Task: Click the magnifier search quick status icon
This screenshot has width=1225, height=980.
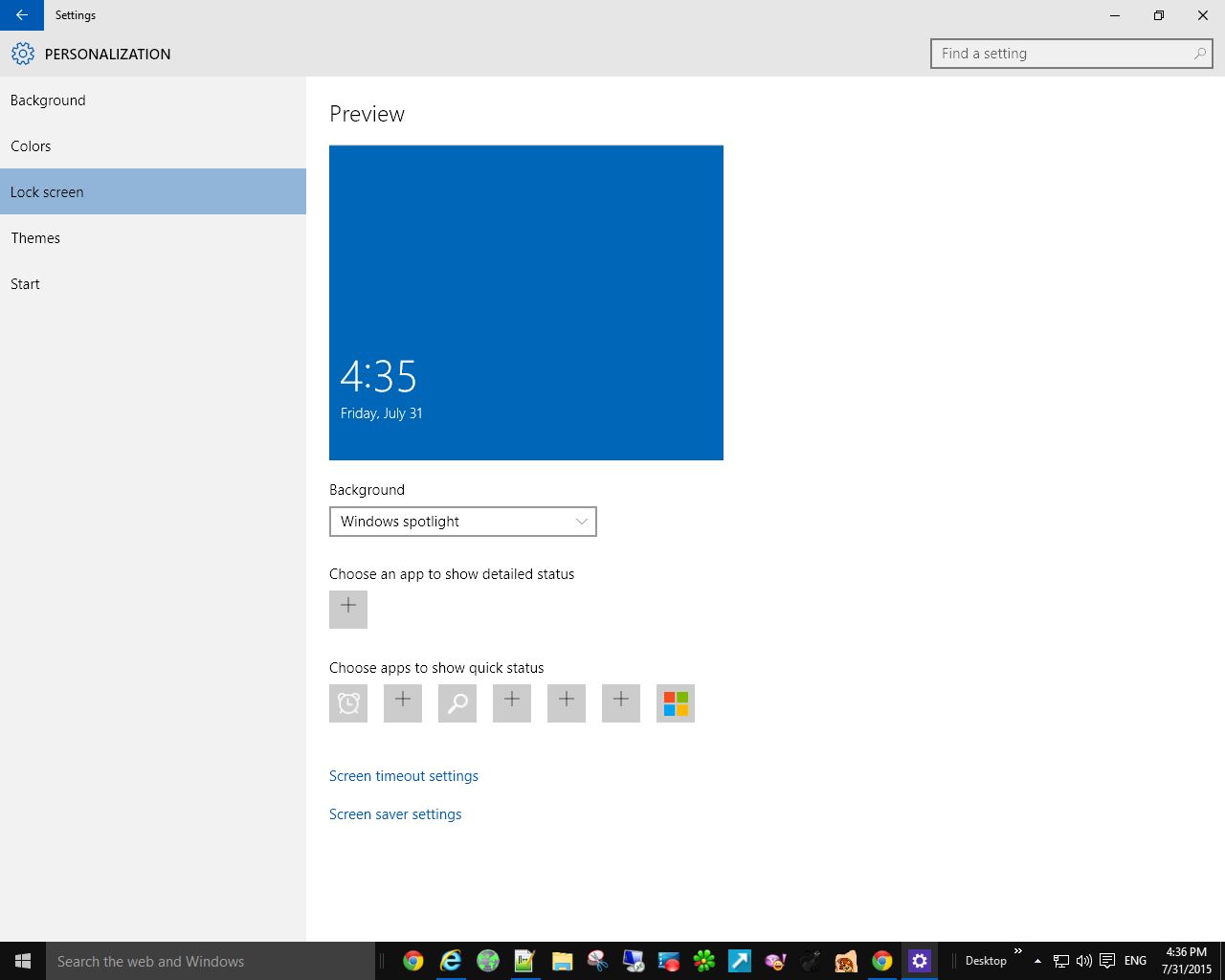Action: (457, 703)
